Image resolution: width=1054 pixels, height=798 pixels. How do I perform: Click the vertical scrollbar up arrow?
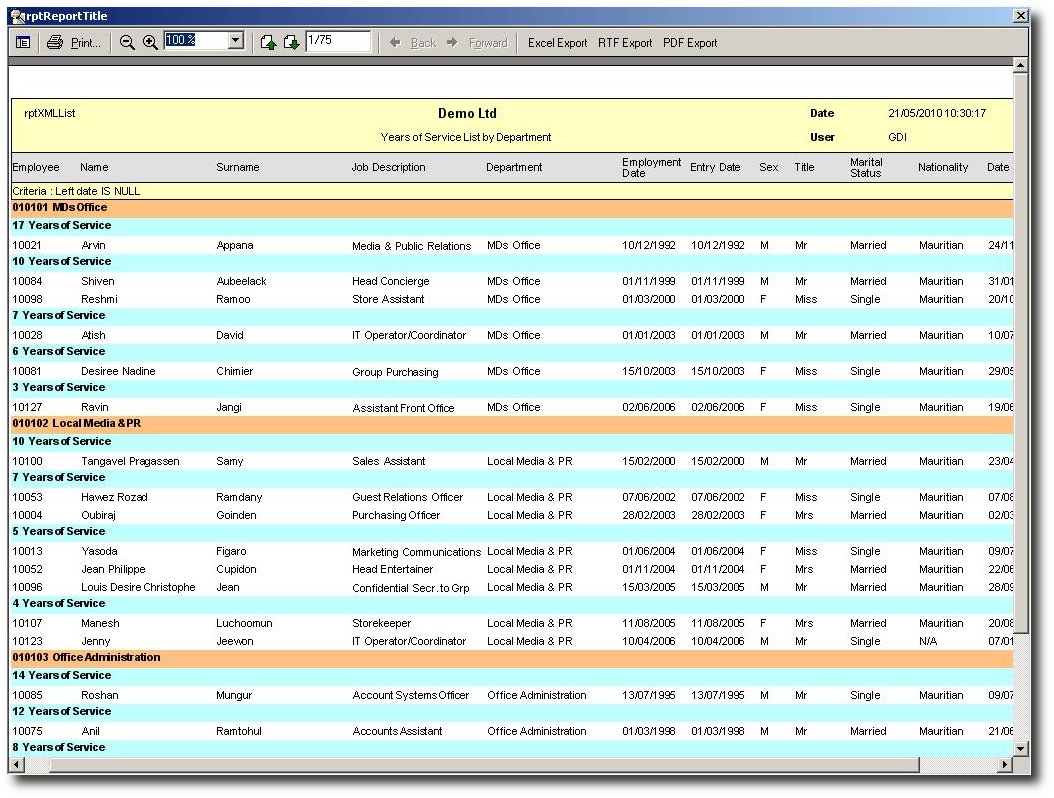[x=1020, y=66]
